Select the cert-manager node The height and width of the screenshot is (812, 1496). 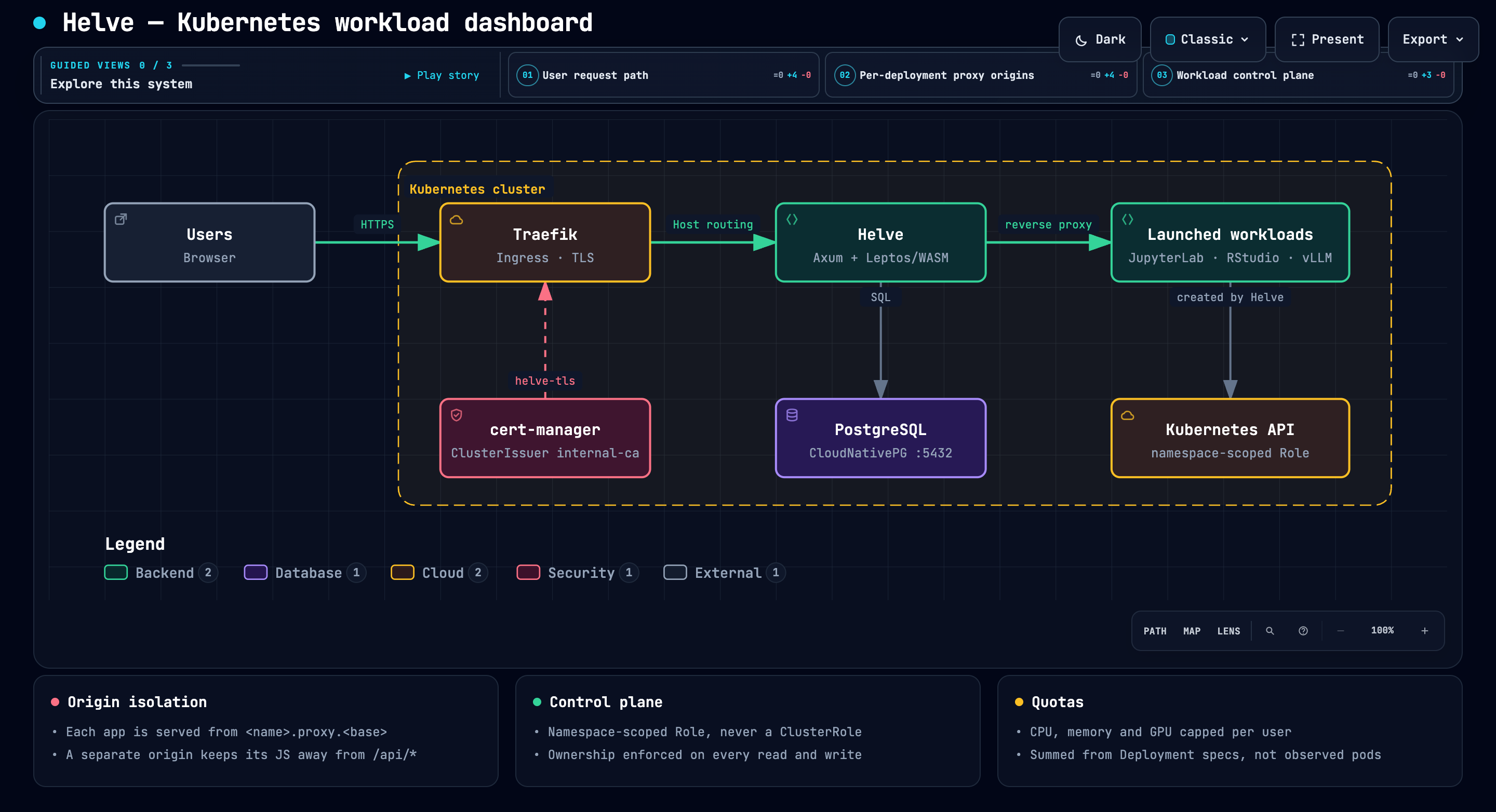[545, 438]
